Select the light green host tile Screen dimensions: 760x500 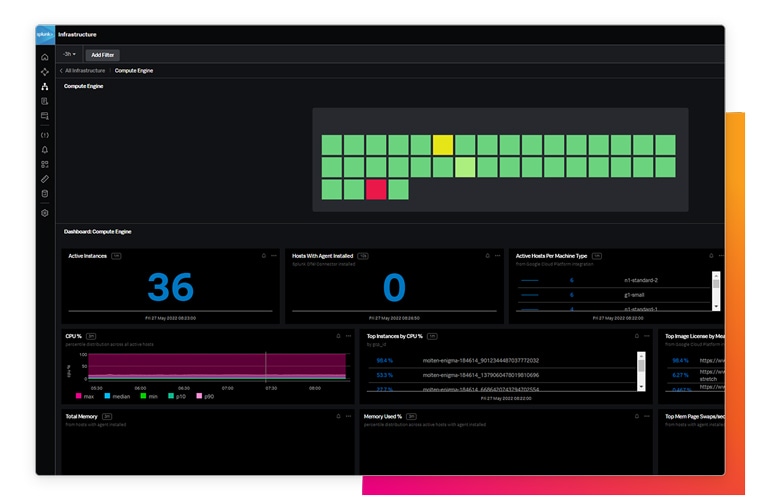(x=465, y=167)
